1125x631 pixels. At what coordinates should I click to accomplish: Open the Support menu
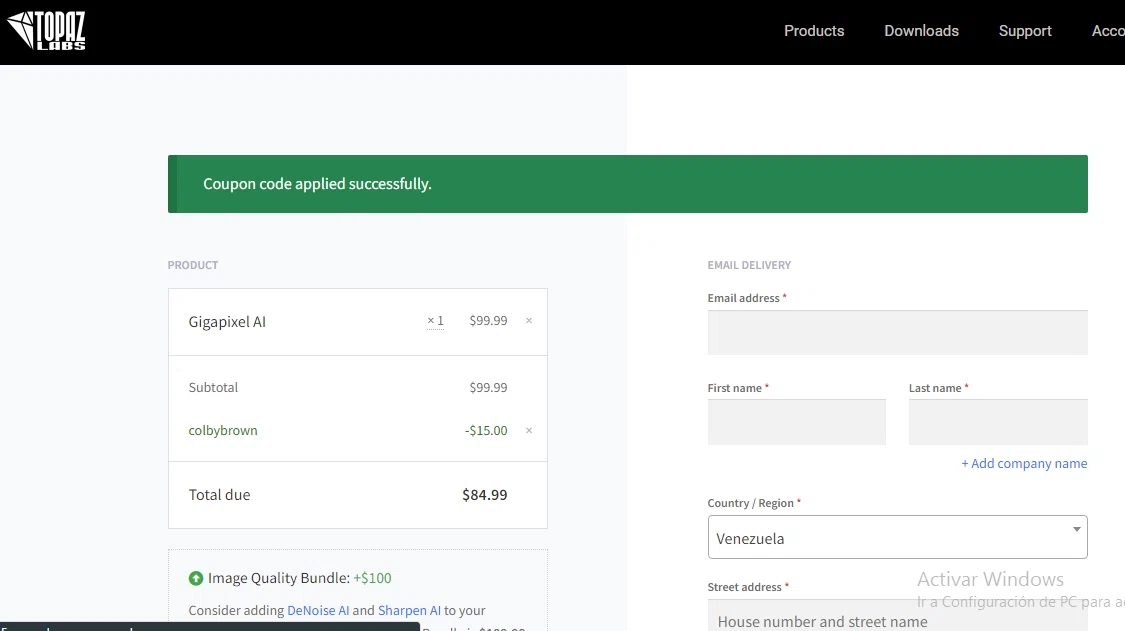1025,31
